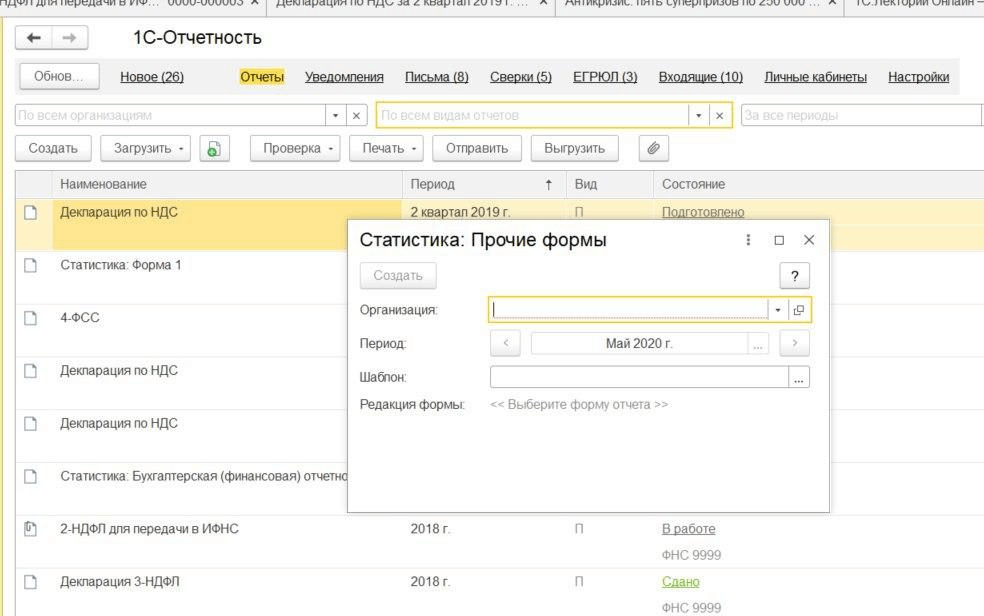
Task: Click the Отправить button
Action: coord(477,148)
